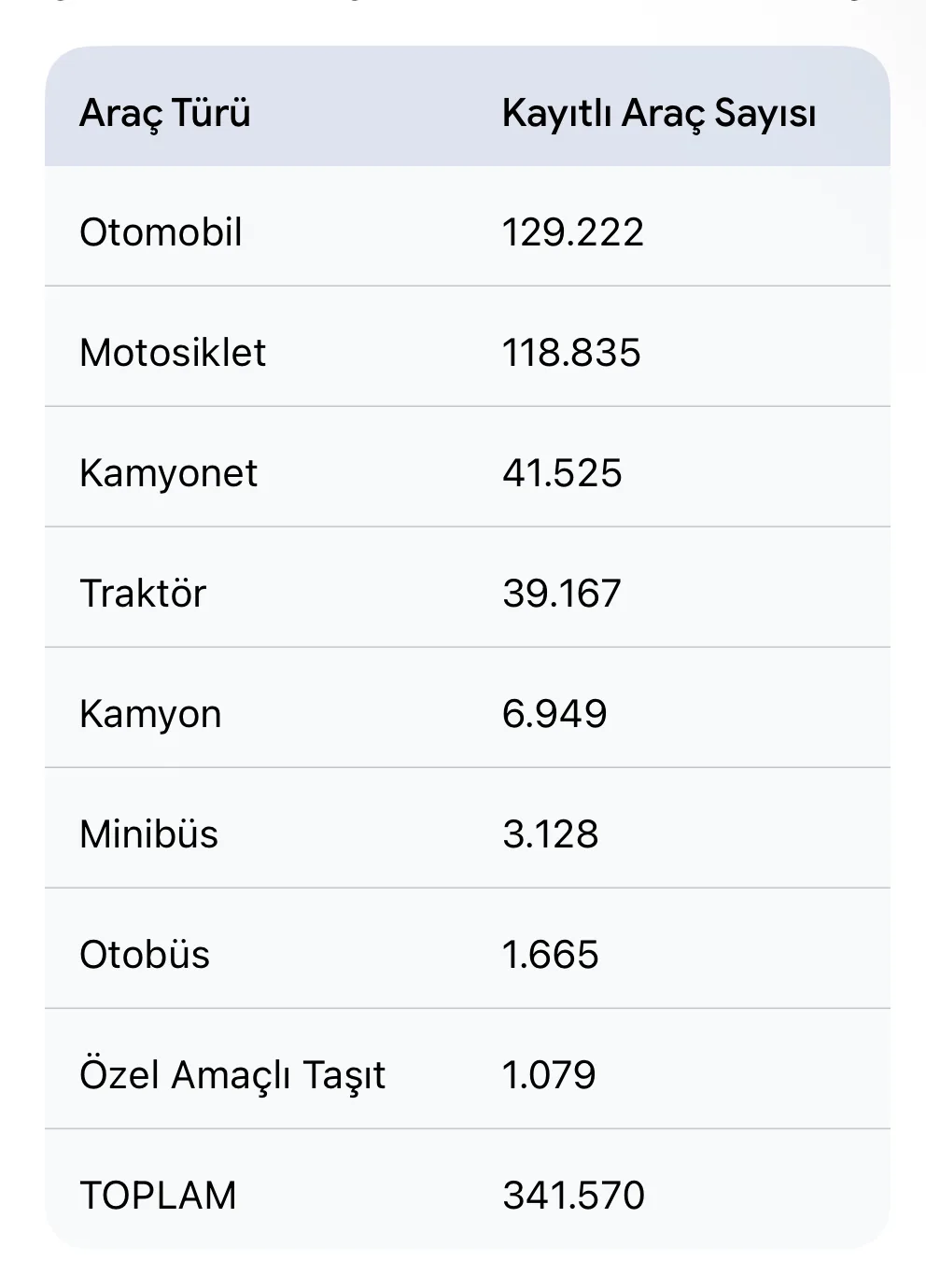
Task: Select the "Traktör" row label
Action: (x=143, y=594)
